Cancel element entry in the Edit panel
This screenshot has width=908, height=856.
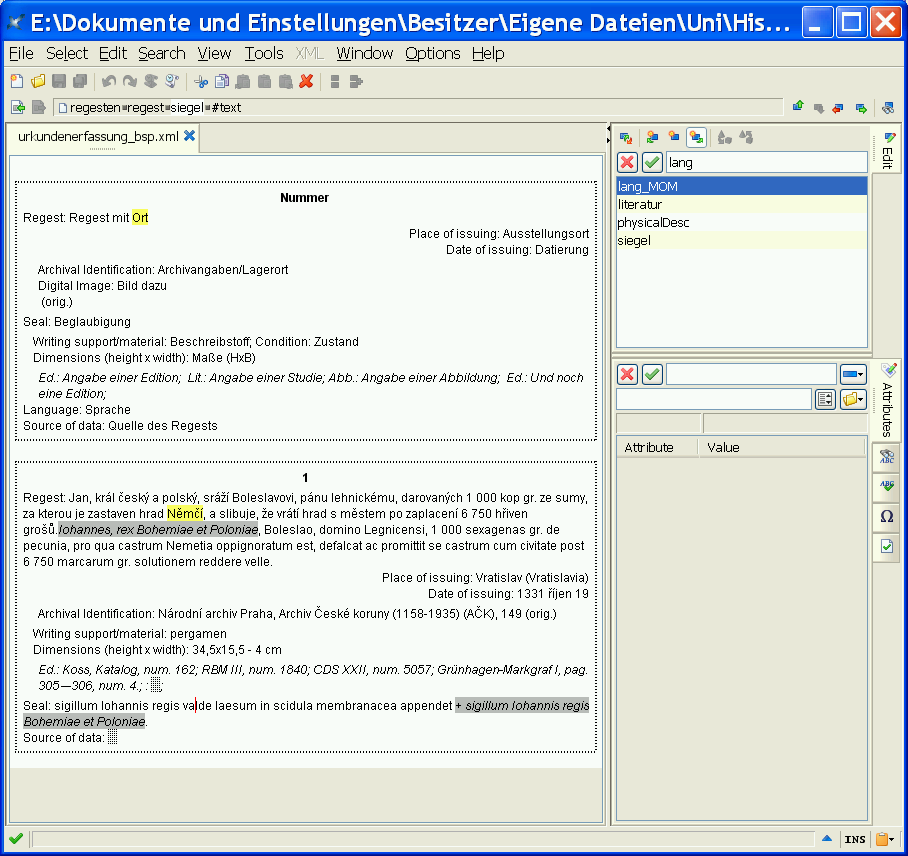(x=627, y=162)
